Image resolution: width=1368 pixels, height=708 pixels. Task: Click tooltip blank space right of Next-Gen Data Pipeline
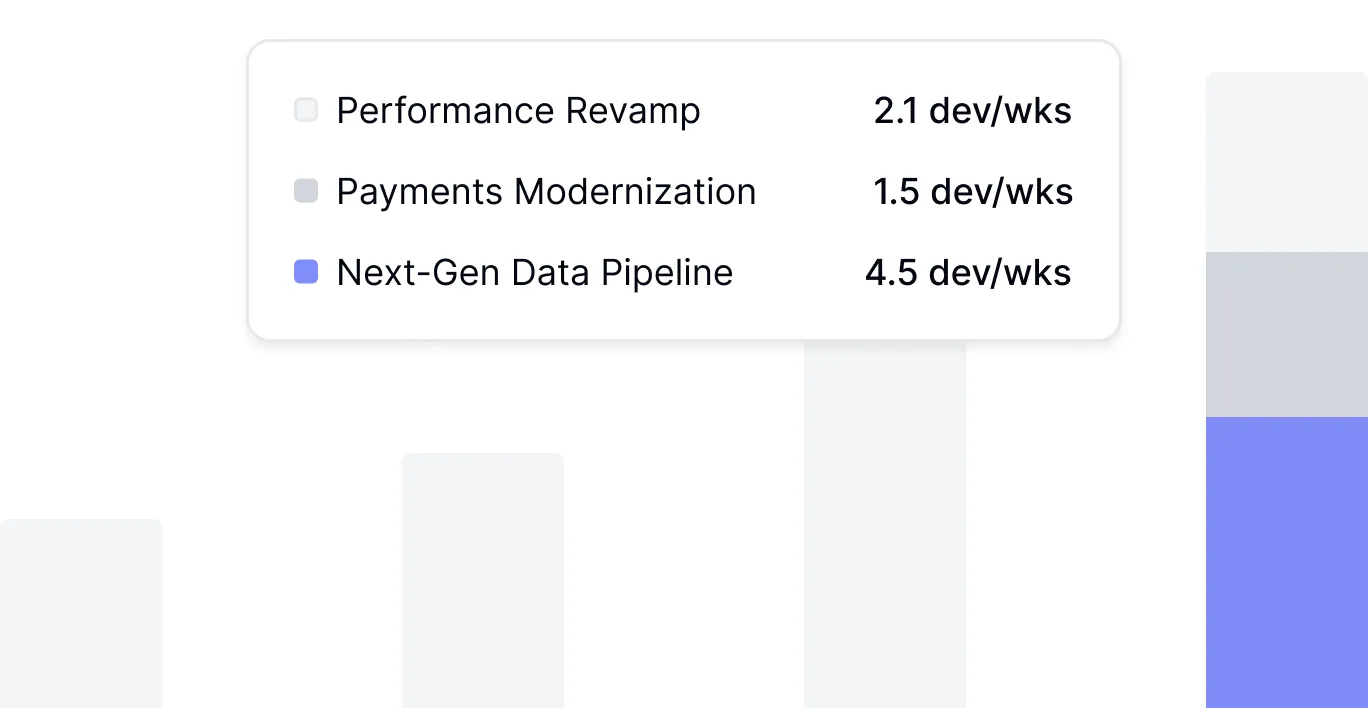pos(798,272)
